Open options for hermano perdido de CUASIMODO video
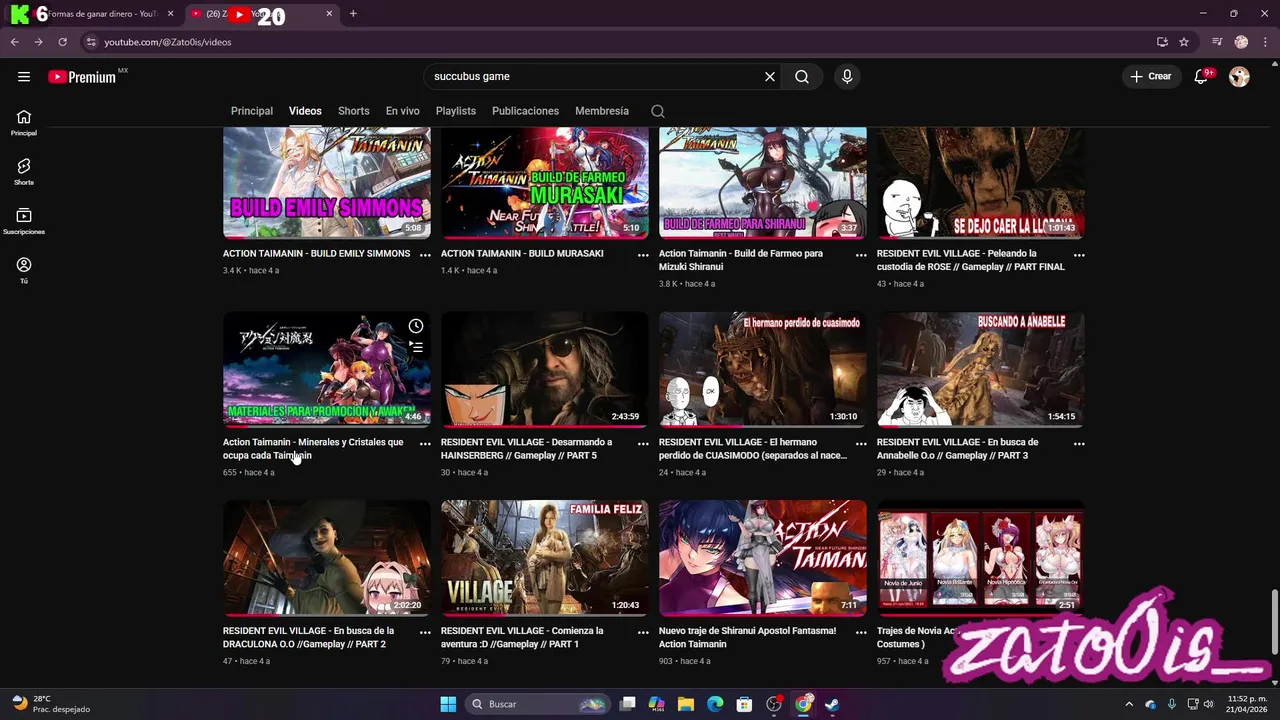Image resolution: width=1280 pixels, height=720 pixels. click(x=861, y=443)
